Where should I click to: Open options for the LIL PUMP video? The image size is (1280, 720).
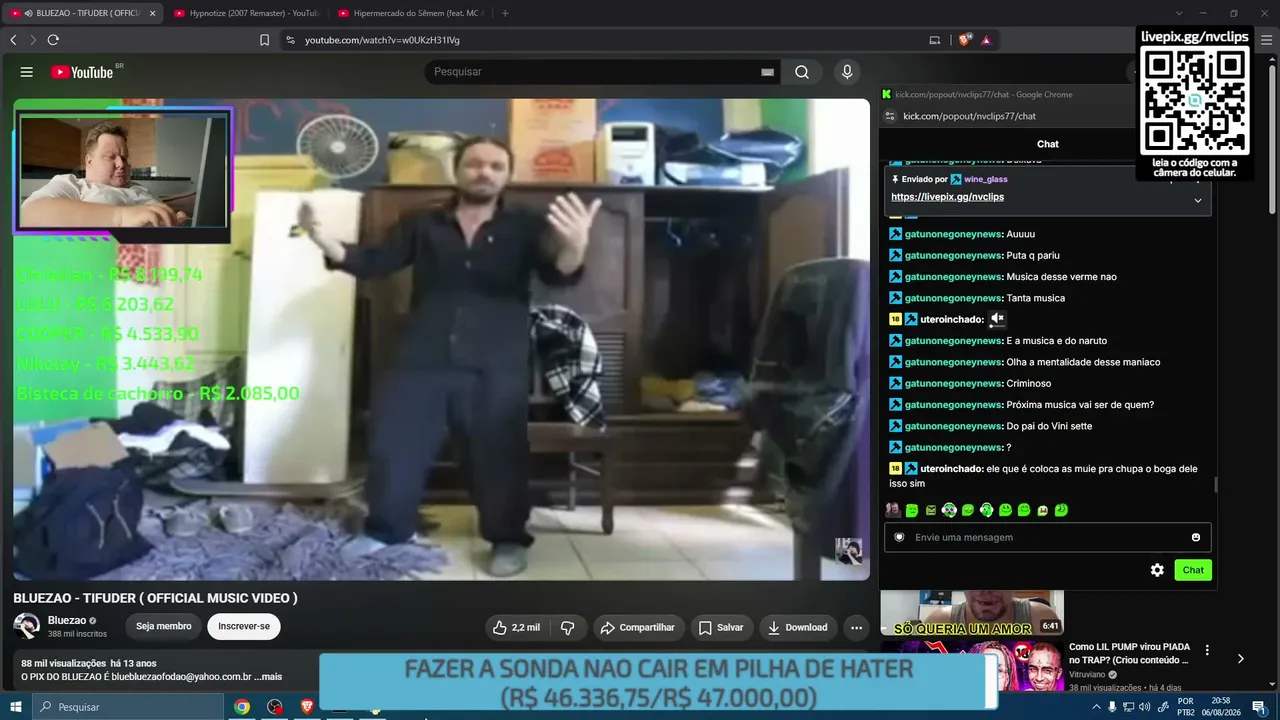click(1207, 650)
